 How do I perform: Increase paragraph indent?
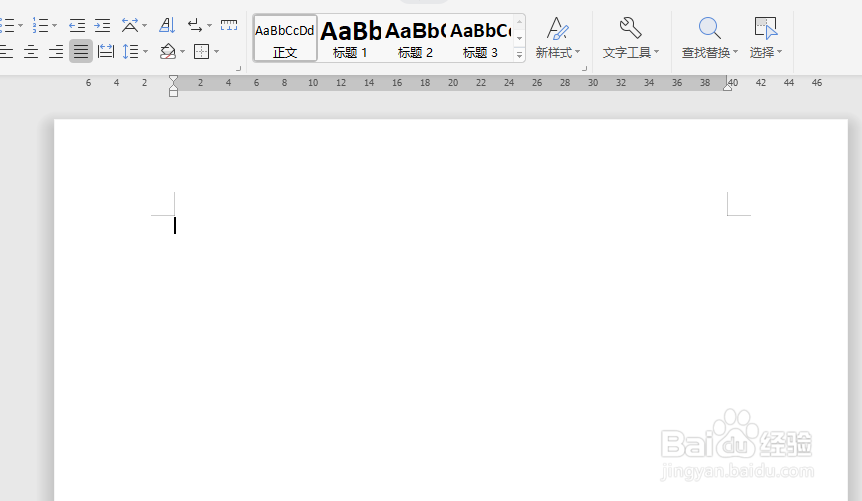point(102,25)
